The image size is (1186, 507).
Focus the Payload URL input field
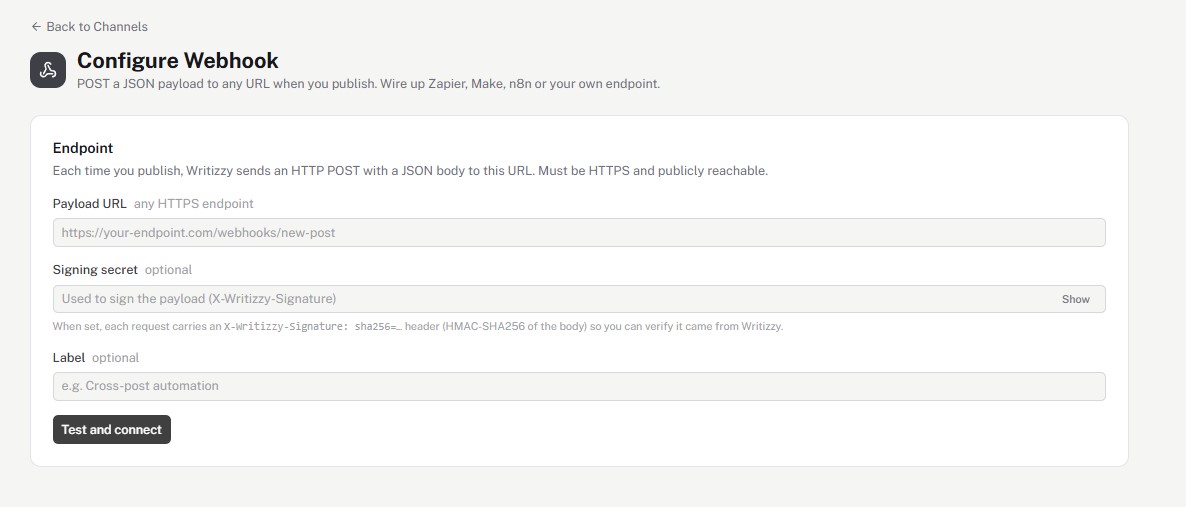pyautogui.click(x=579, y=232)
